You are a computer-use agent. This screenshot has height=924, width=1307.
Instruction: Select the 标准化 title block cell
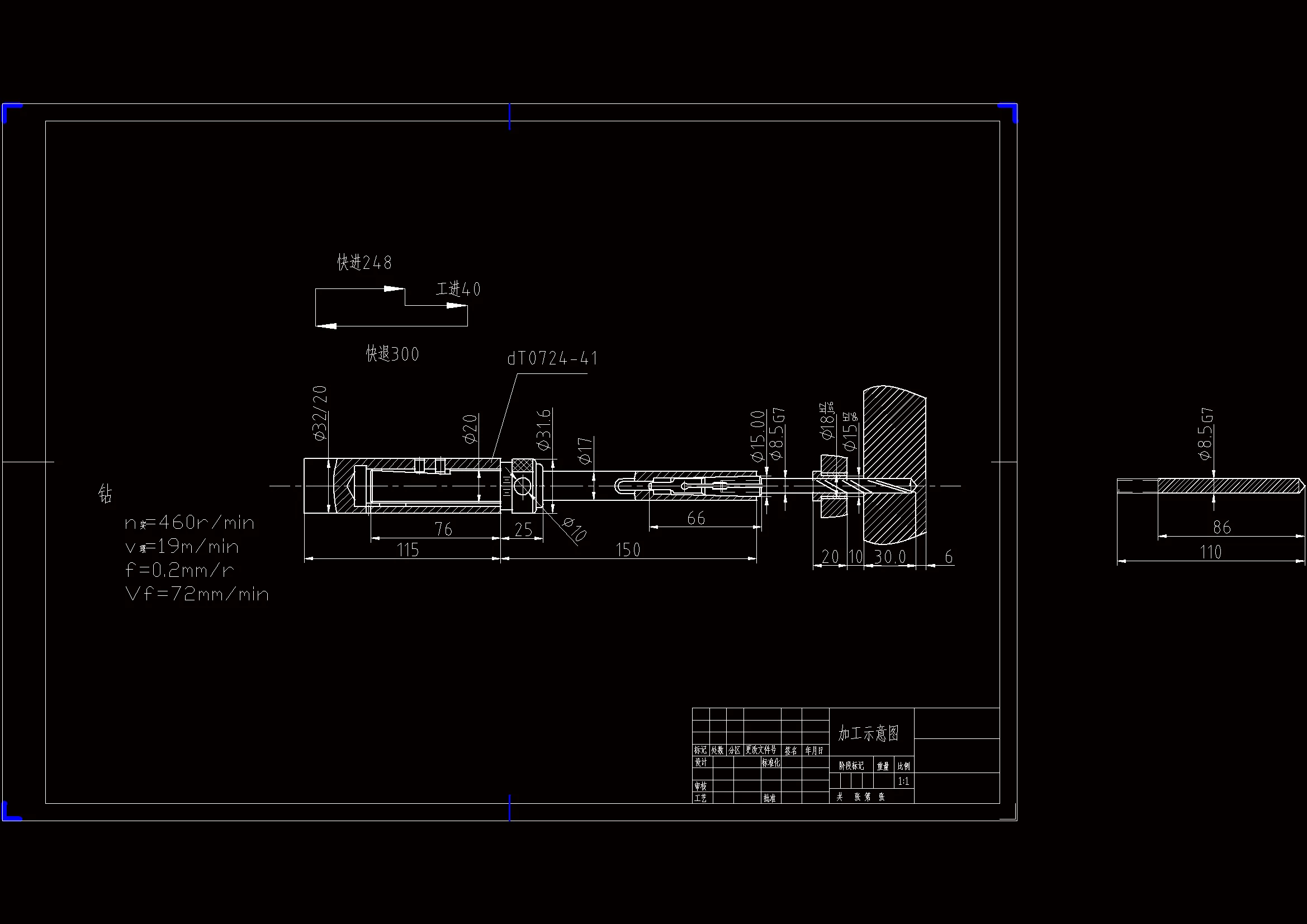pyautogui.click(x=771, y=763)
